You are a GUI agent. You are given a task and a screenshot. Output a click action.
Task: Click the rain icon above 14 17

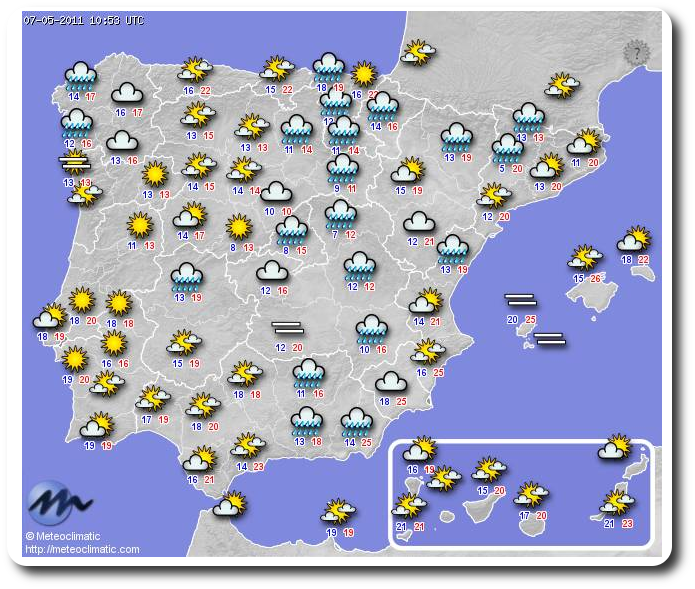click(80, 76)
